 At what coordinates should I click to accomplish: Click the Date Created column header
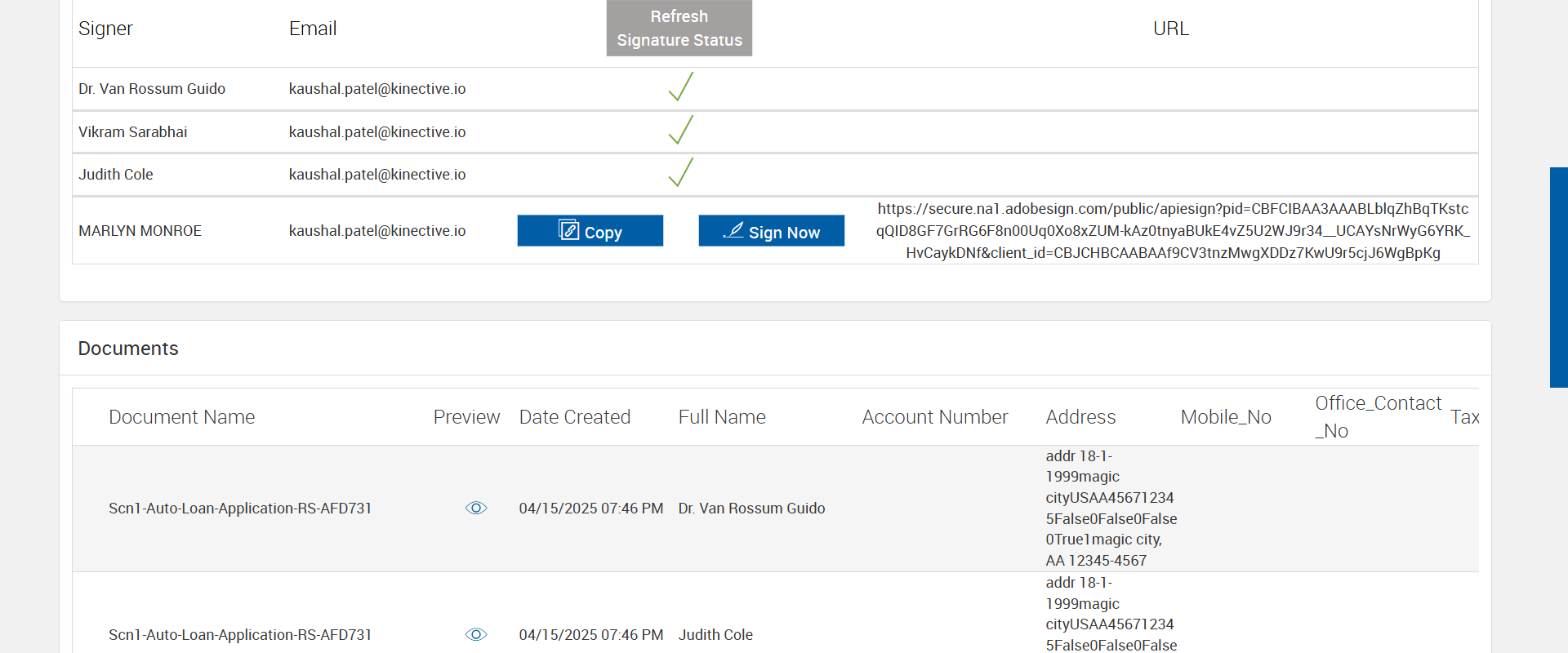pyautogui.click(x=574, y=417)
